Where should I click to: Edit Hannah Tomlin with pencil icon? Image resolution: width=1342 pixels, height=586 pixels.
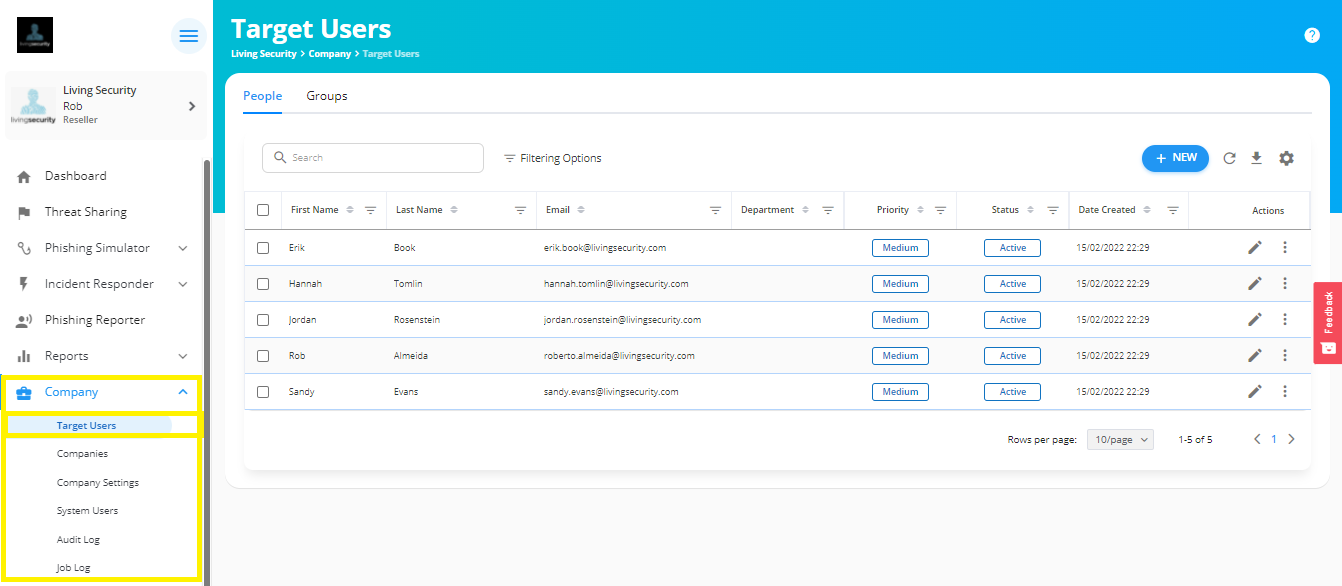point(1255,284)
